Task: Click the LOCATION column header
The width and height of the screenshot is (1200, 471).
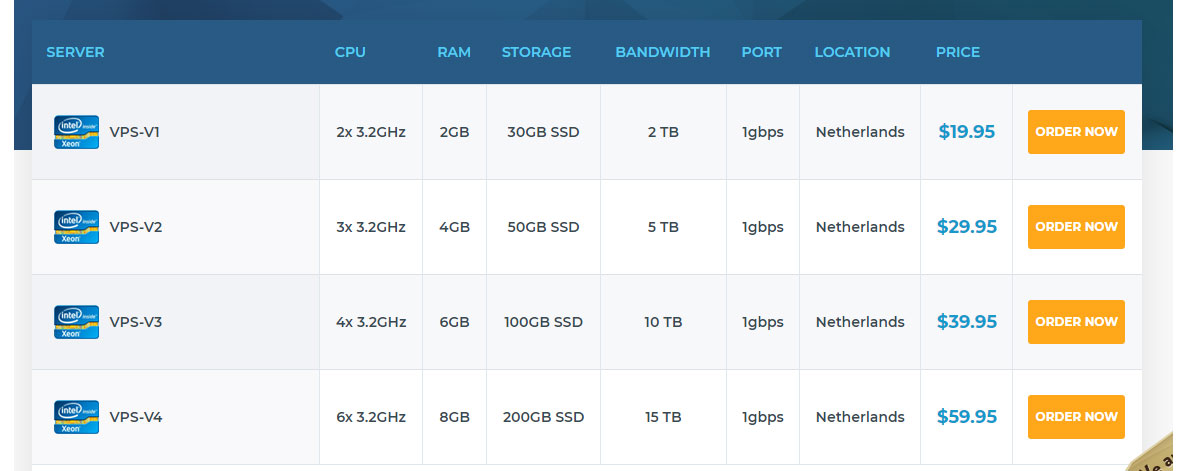Action: point(852,52)
